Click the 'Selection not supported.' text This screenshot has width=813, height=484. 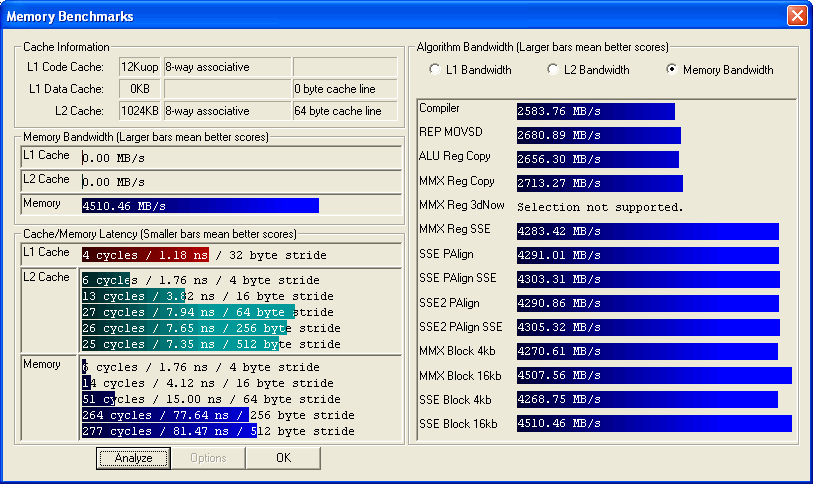600,207
